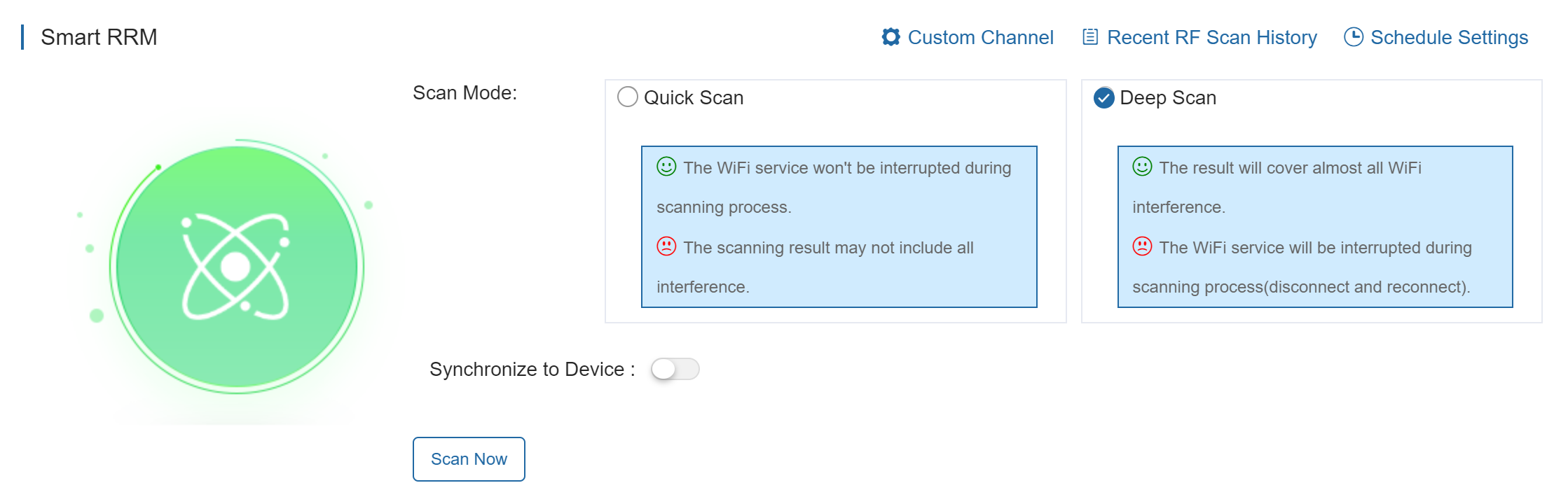Start scanning with the Scan Now button
This screenshot has width=1568, height=504.
[469, 459]
